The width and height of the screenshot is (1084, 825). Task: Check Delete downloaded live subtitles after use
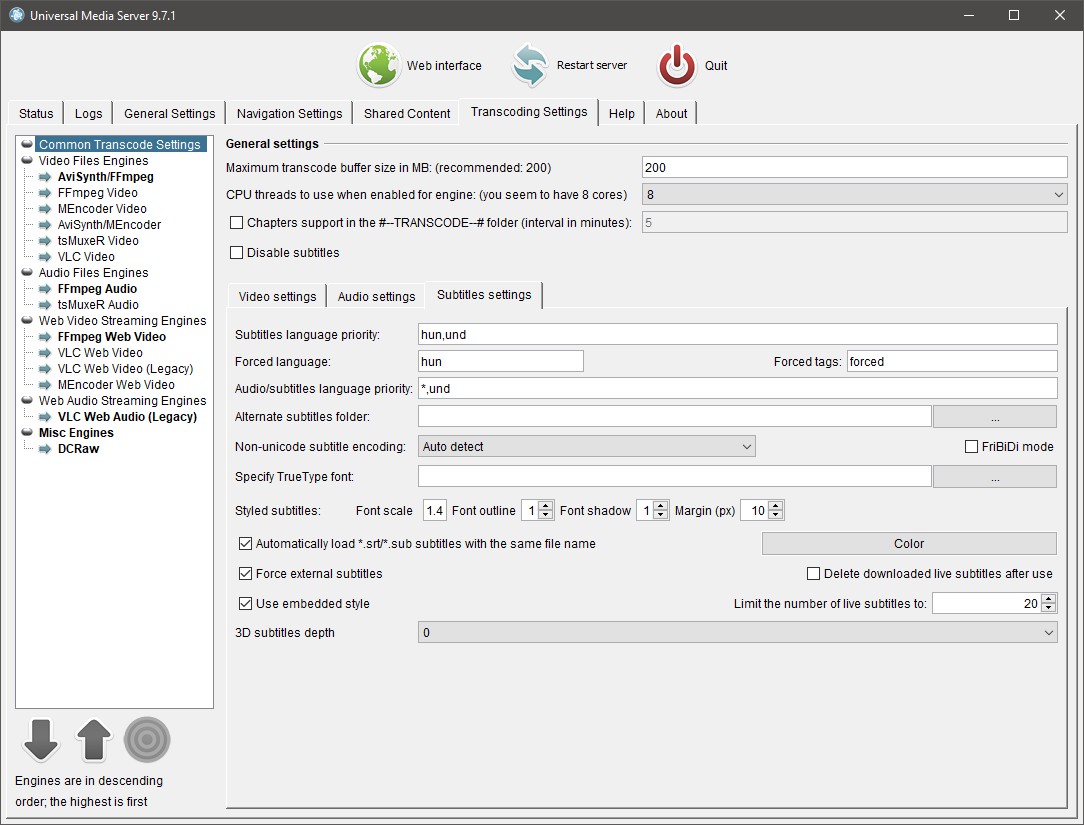pyautogui.click(x=814, y=573)
